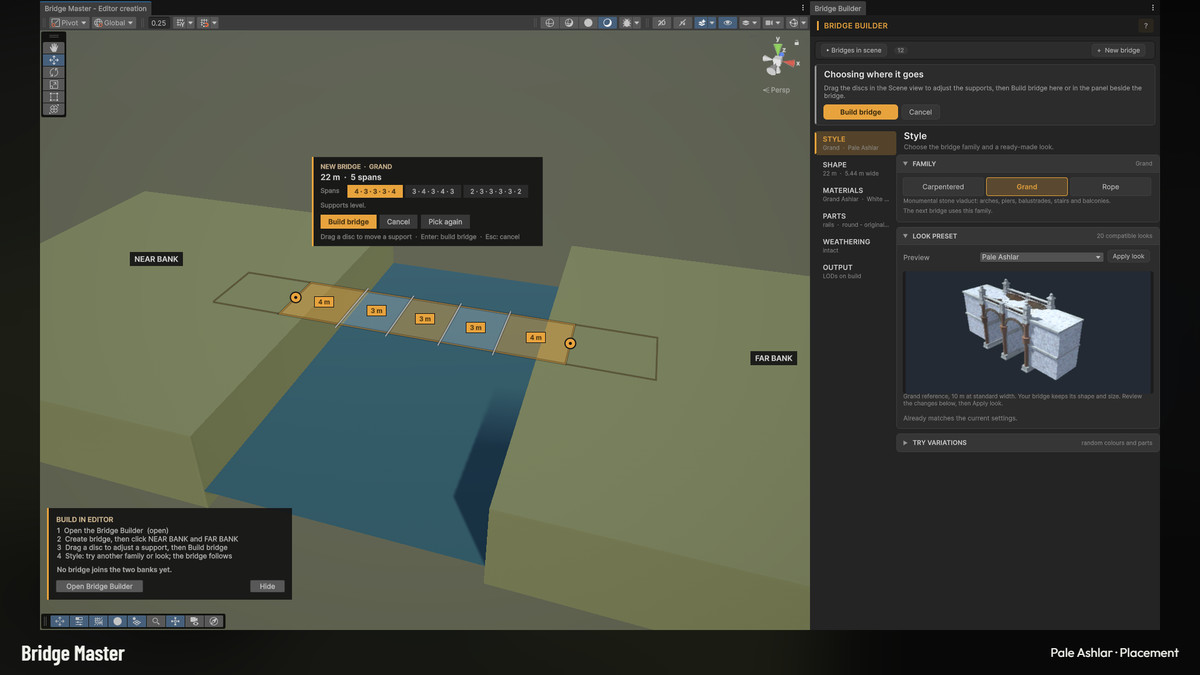The height and width of the screenshot is (675, 1200).
Task: Select the Scale tool
Action: 54,84
